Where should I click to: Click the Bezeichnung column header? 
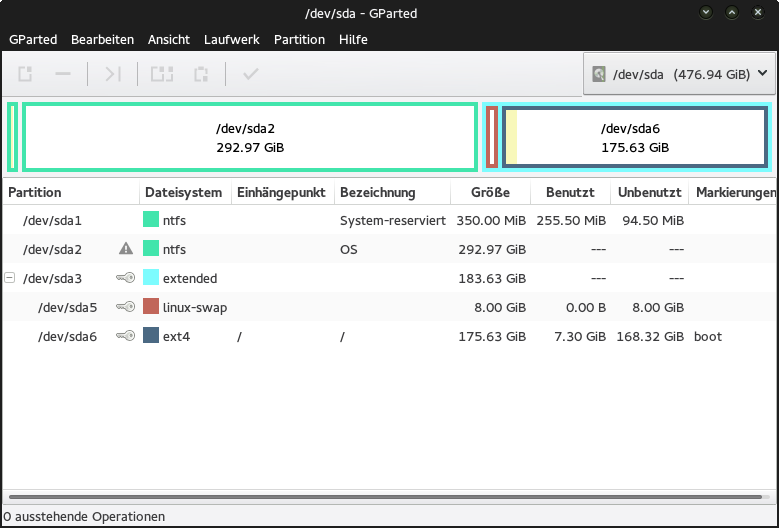(392, 192)
